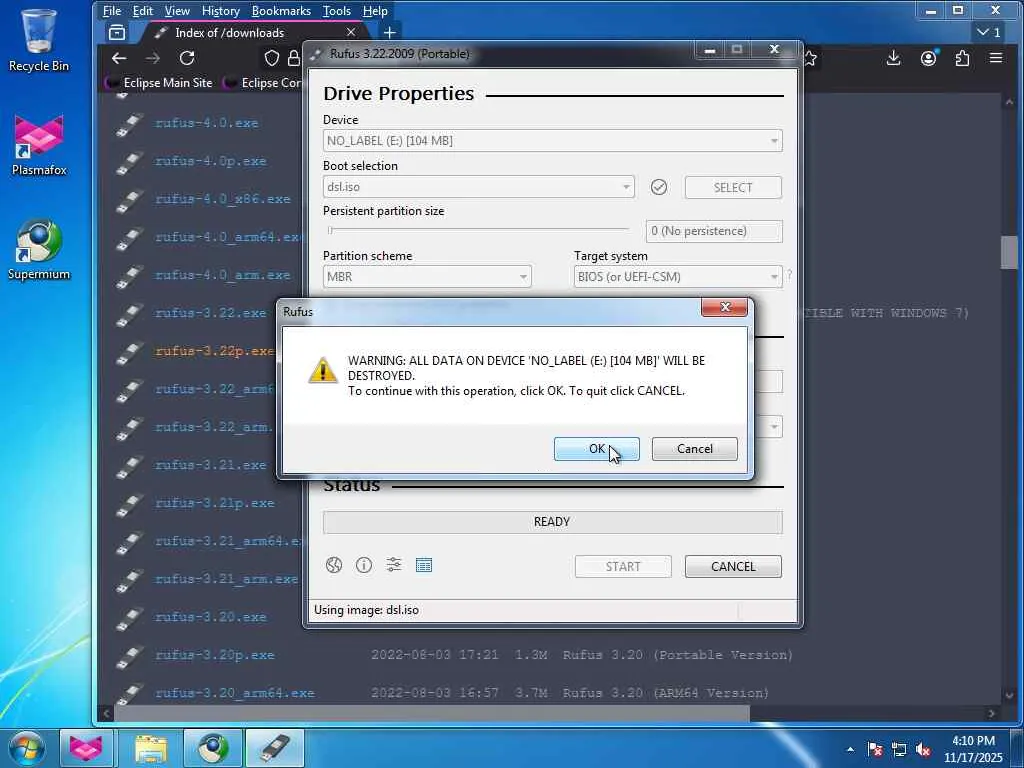Click the sidebar/view tabs icon left of tab
This screenshot has height=768, width=1024.
click(x=117, y=33)
